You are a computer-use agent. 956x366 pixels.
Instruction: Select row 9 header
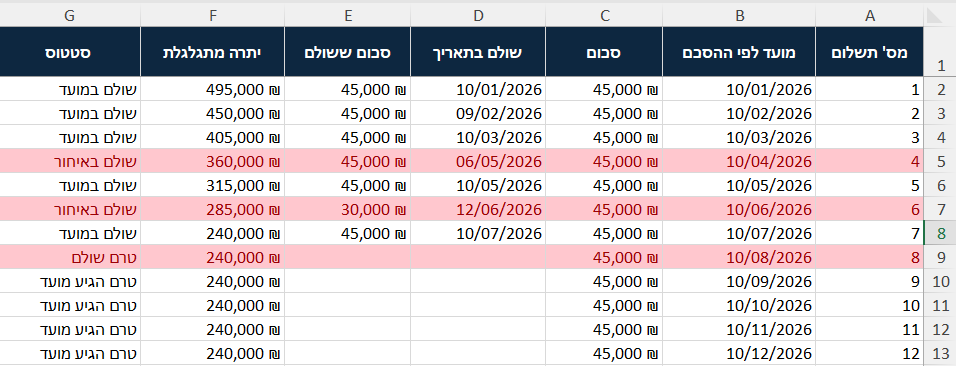tap(940, 257)
